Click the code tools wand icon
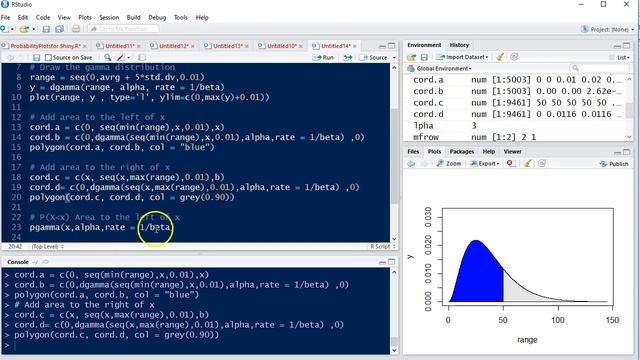This screenshot has width=640, height=360. pos(121,58)
